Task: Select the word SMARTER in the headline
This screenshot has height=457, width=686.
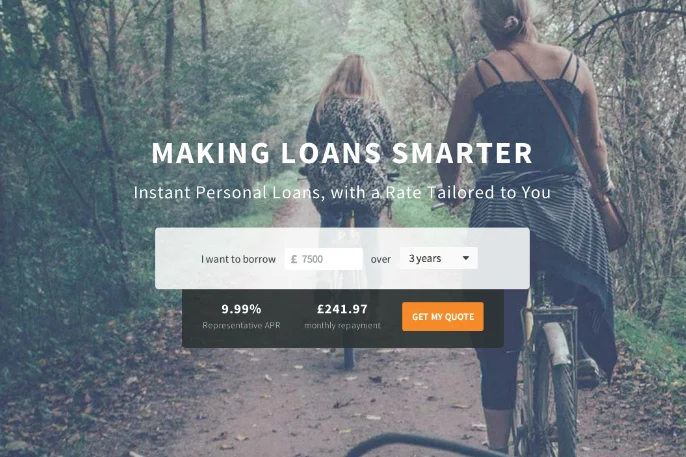Action: 462,153
